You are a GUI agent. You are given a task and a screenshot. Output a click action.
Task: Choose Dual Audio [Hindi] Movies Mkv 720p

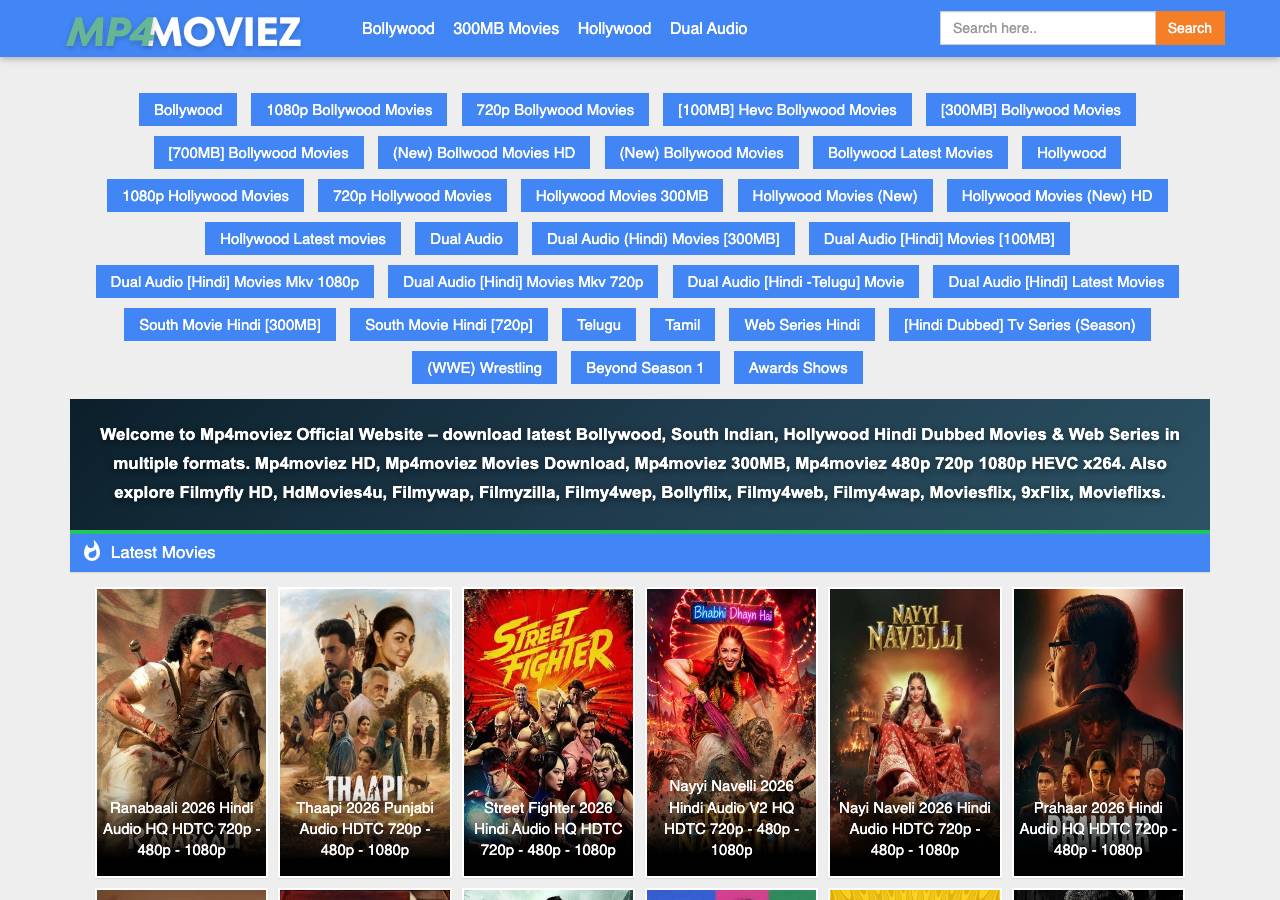click(x=523, y=282)
